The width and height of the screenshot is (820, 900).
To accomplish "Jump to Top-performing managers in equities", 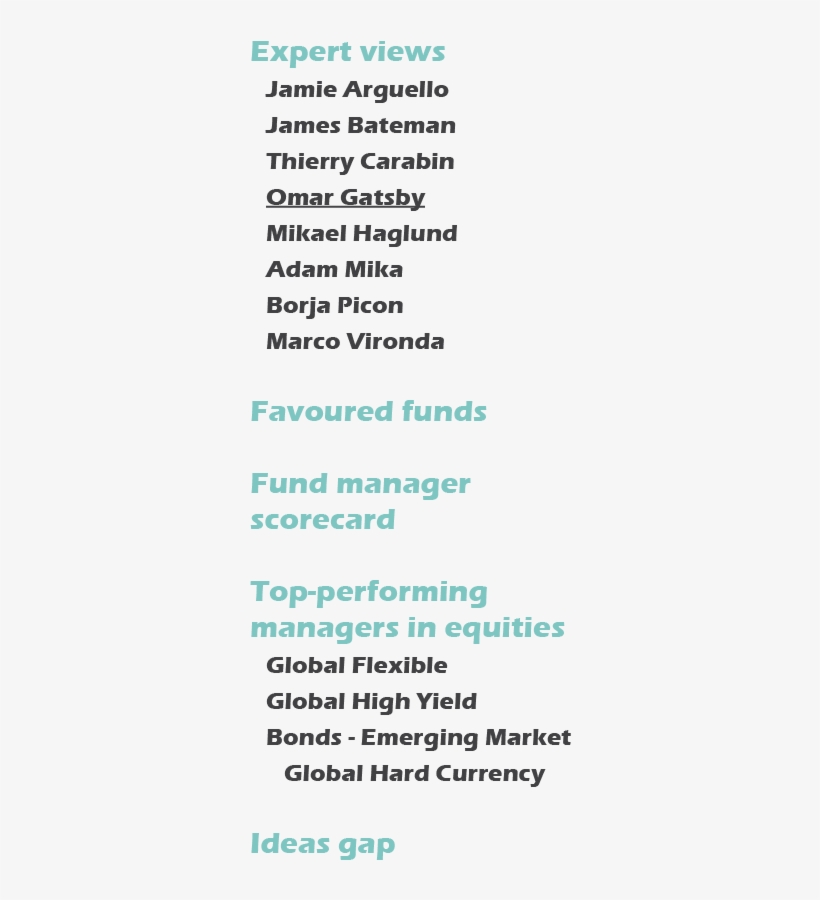I will [x=407, y=610].
